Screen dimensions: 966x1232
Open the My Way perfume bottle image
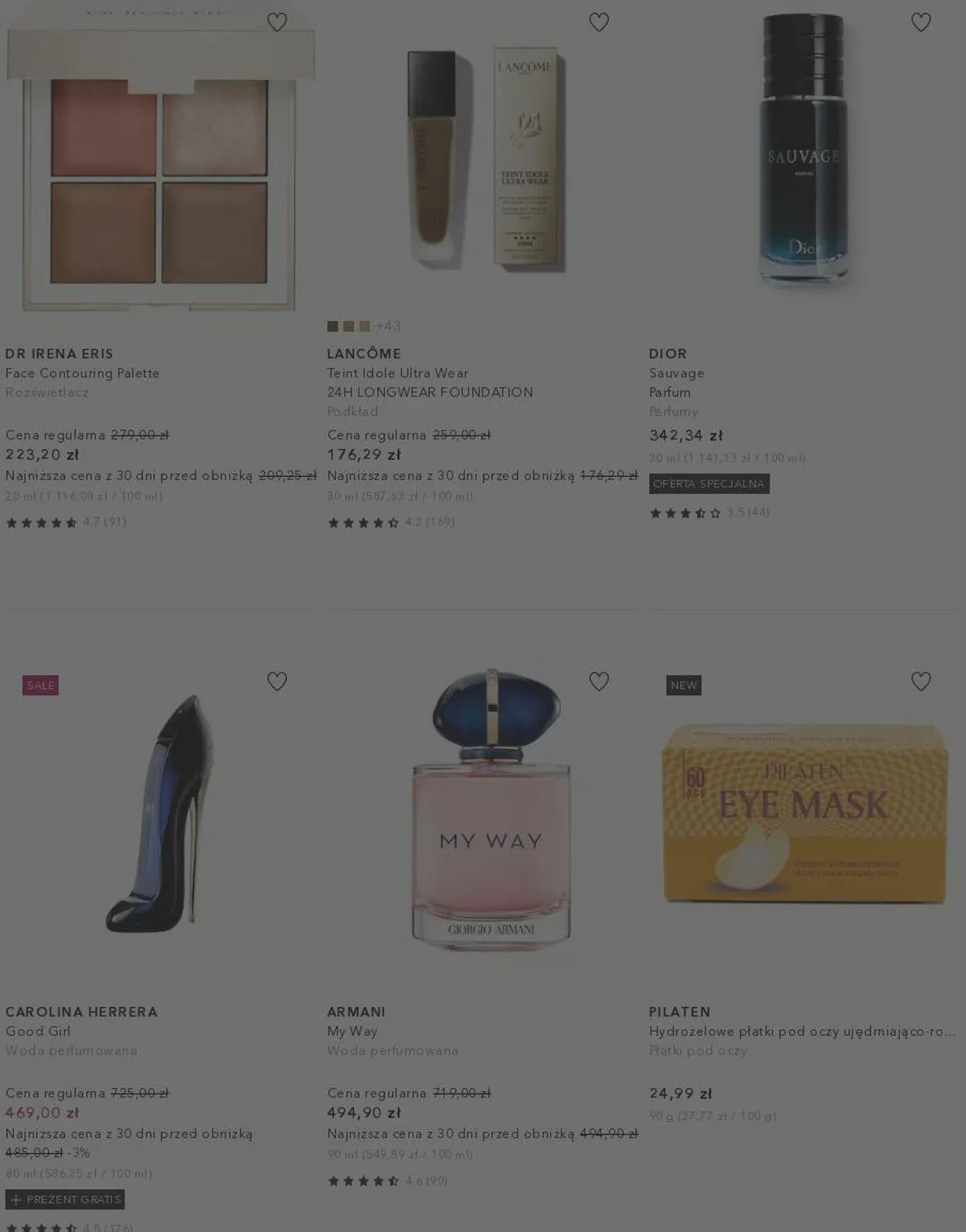point(491,809)
